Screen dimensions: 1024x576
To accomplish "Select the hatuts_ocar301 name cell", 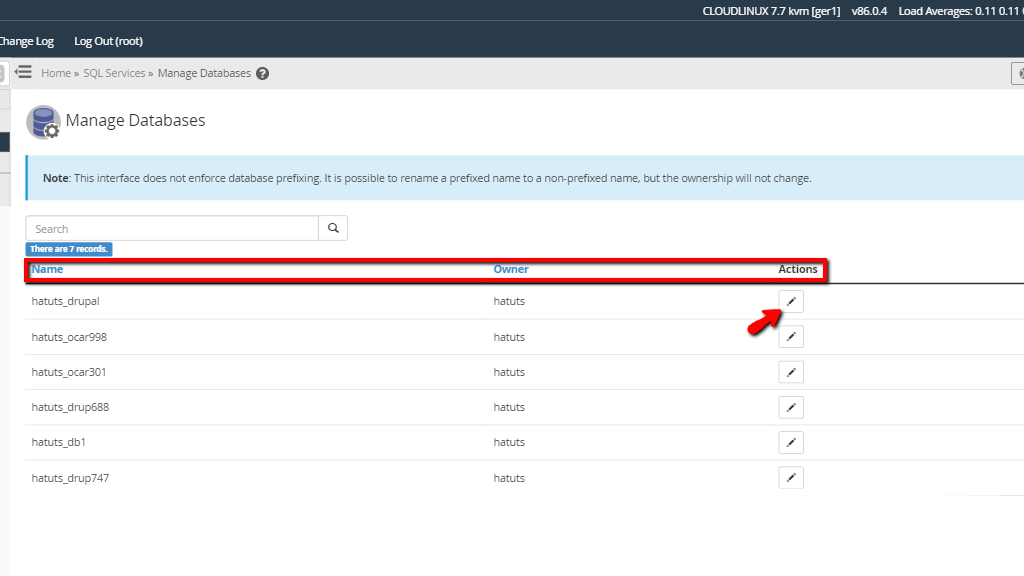I will pyautogui.click(x=69, y=372).
